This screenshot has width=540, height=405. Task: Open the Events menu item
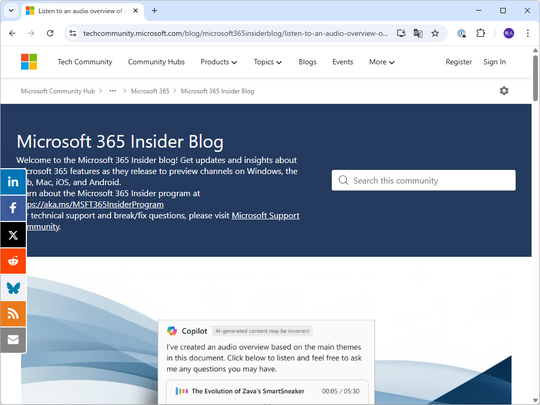[343, 62]
